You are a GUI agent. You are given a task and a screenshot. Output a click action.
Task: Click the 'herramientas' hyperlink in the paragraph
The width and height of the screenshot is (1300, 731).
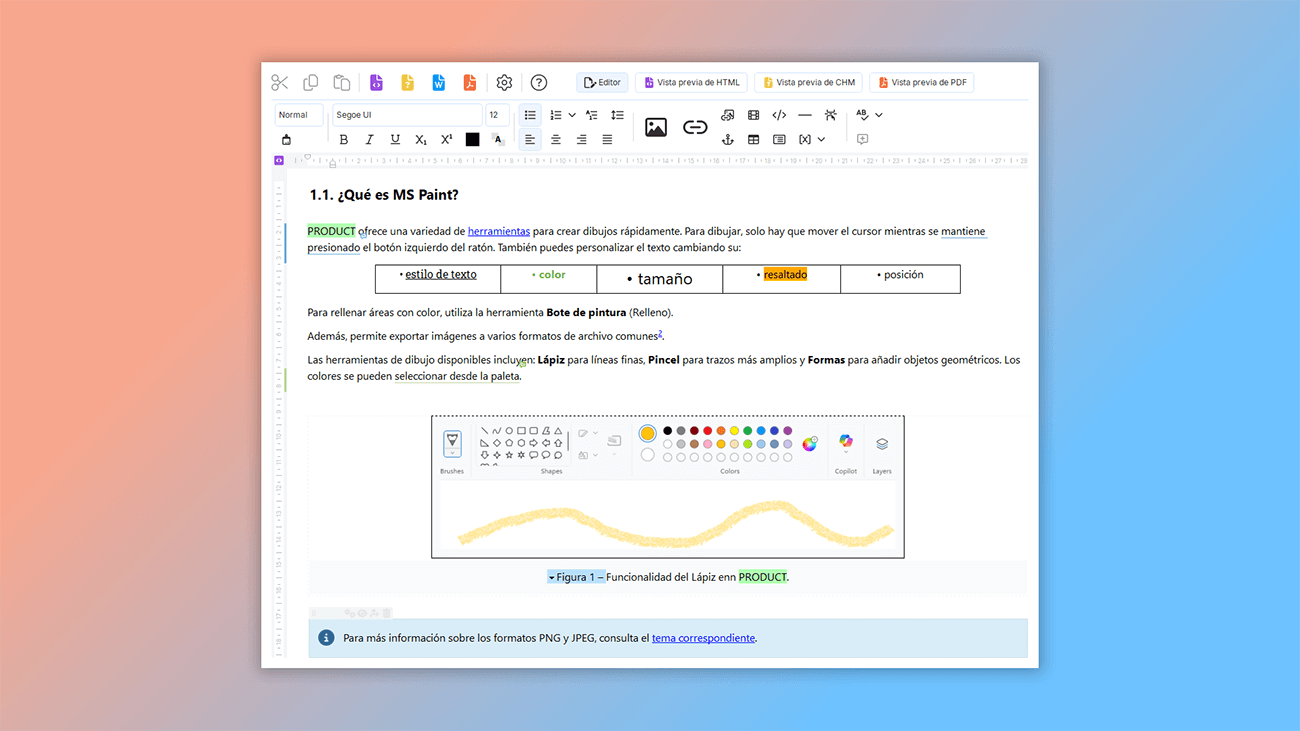point(498,232)
